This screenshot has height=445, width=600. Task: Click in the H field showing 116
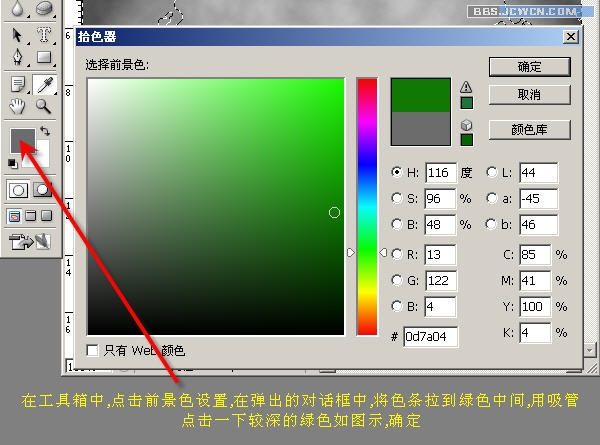click(x=440, y=173)
